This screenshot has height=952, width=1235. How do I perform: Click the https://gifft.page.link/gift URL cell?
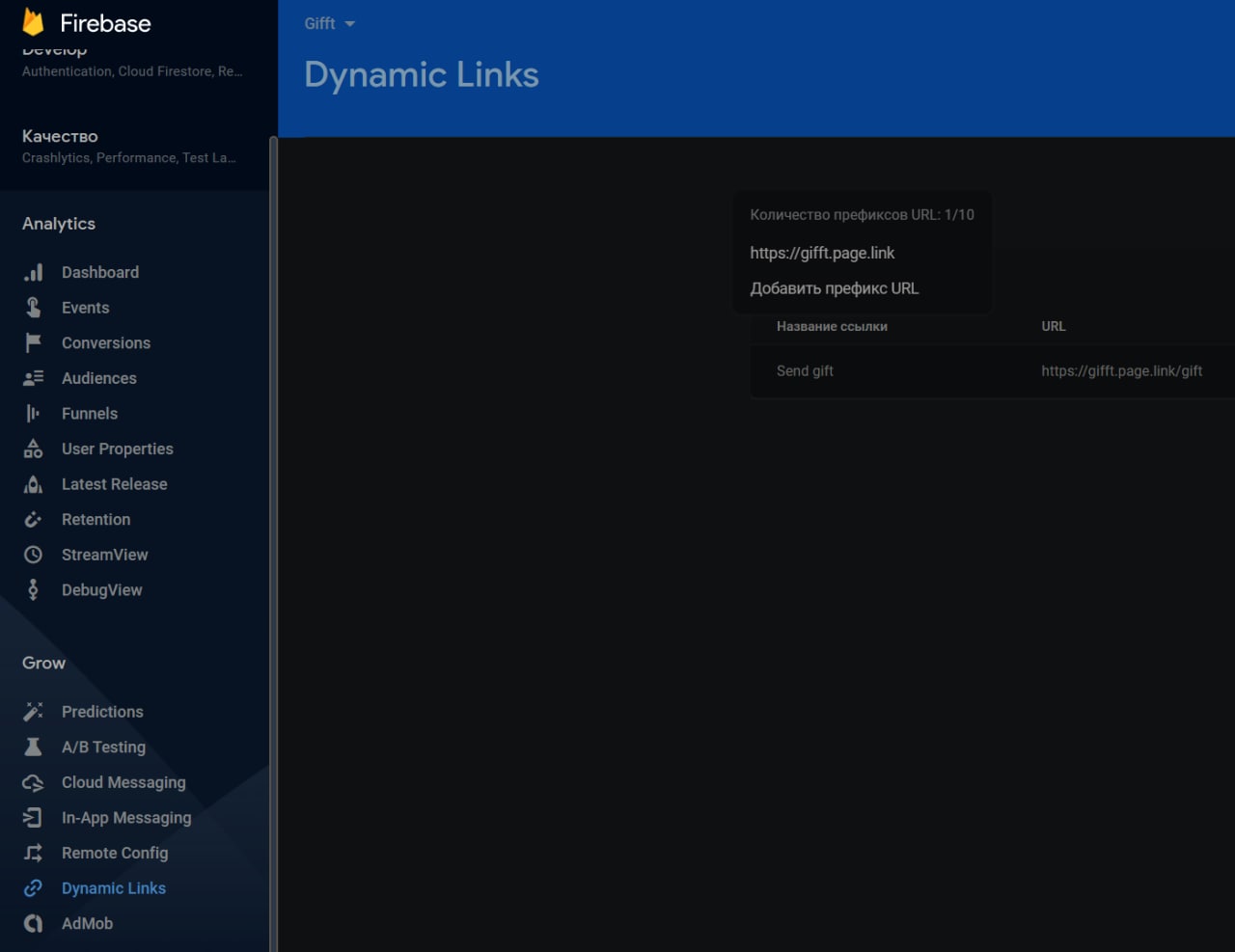point(1121,371)
